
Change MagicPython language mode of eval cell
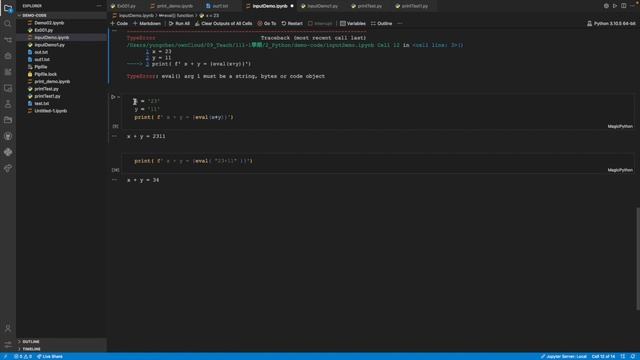pos(620,170)
